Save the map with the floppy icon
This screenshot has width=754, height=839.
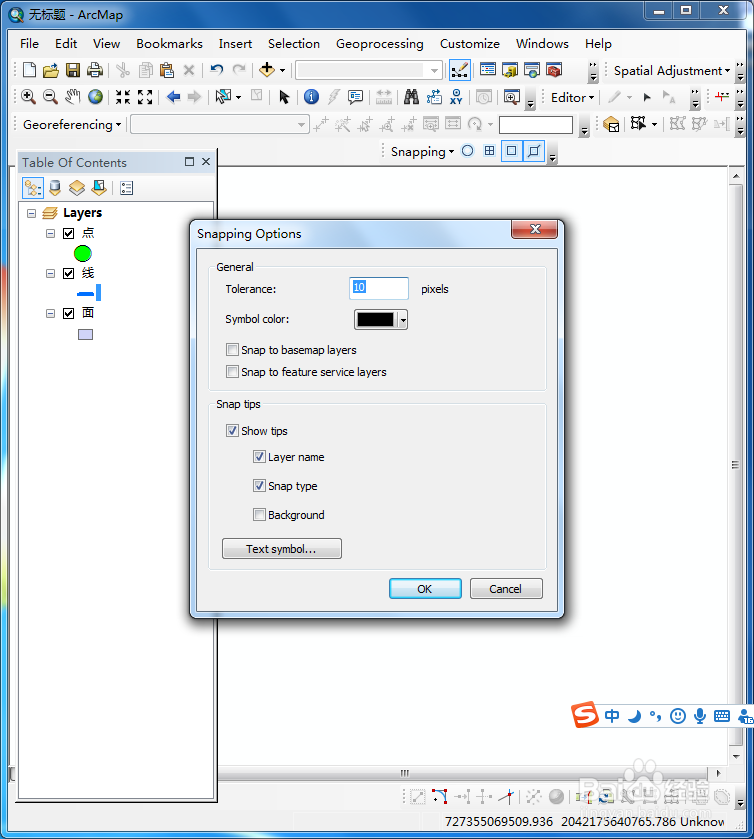(73, 70)
